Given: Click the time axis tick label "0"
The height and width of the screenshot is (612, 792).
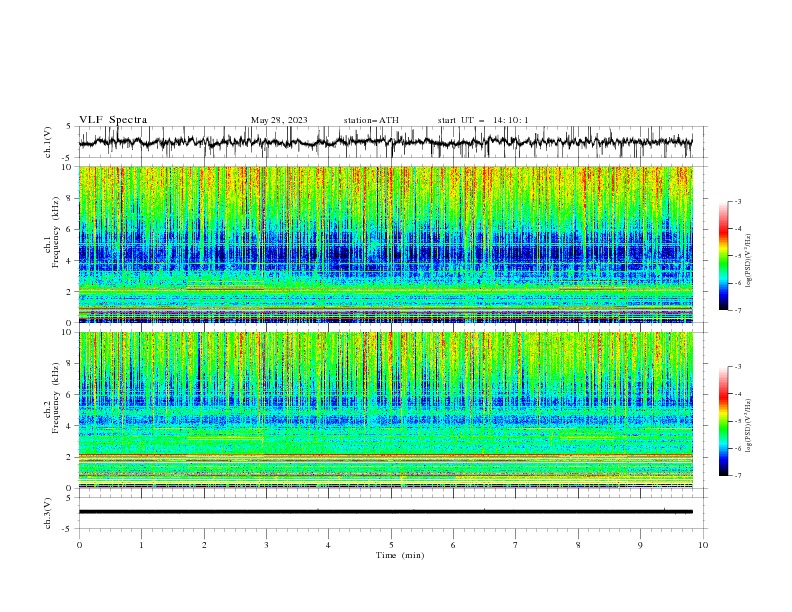Looking at the screenshot, I should (x=79, y=545).
